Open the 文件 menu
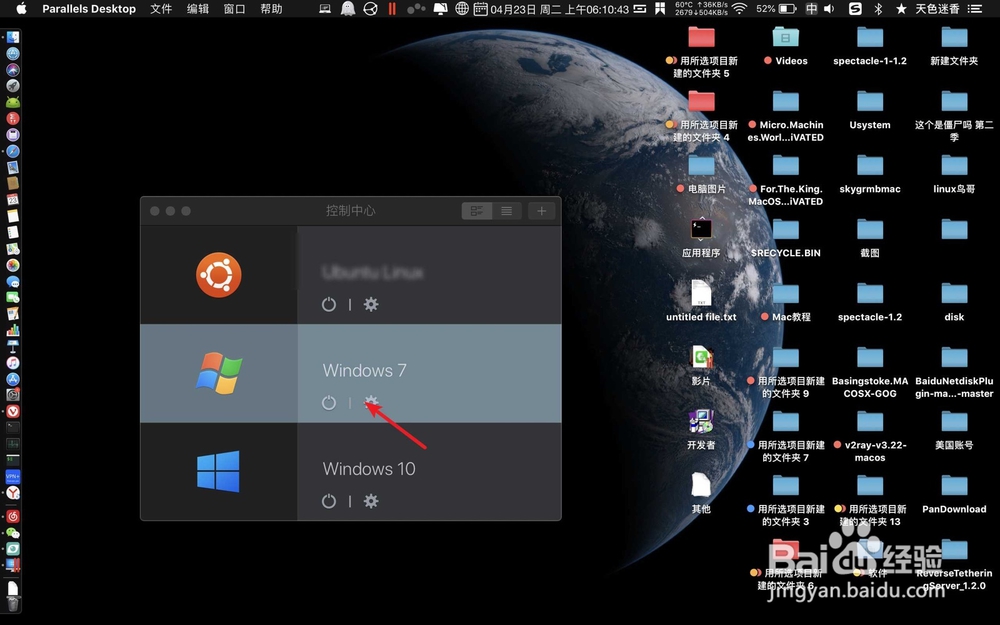 point(161,9)
